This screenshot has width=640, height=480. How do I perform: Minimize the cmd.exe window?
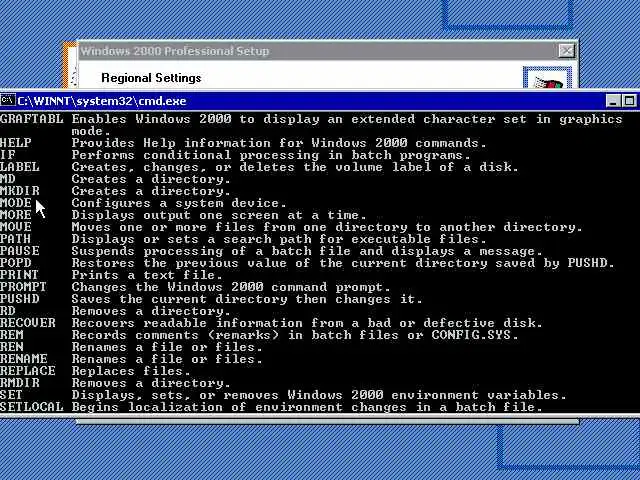pyautogui.click(x=613, y=101)
